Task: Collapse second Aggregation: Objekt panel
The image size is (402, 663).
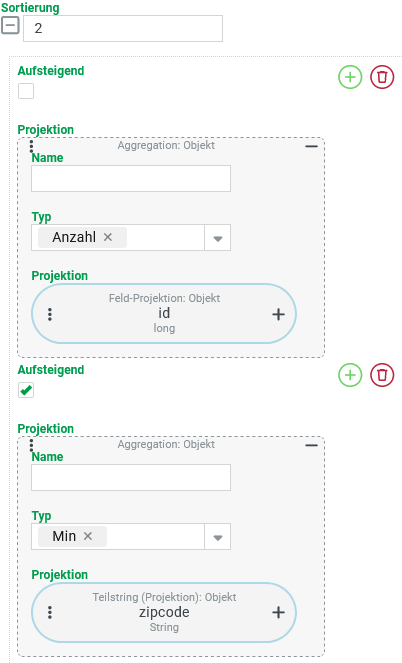Action: pyautogui.click(x=312, y=445)
